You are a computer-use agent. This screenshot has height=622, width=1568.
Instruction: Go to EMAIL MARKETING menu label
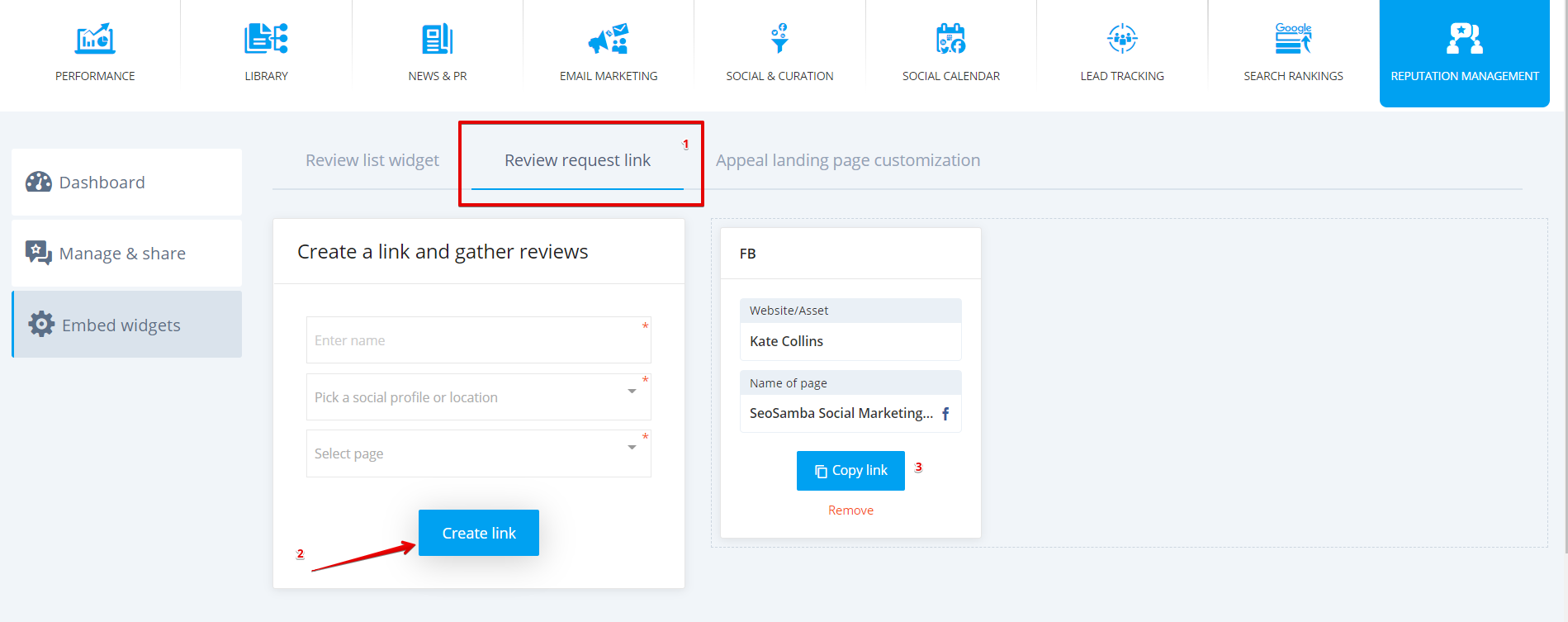[609, 76]
